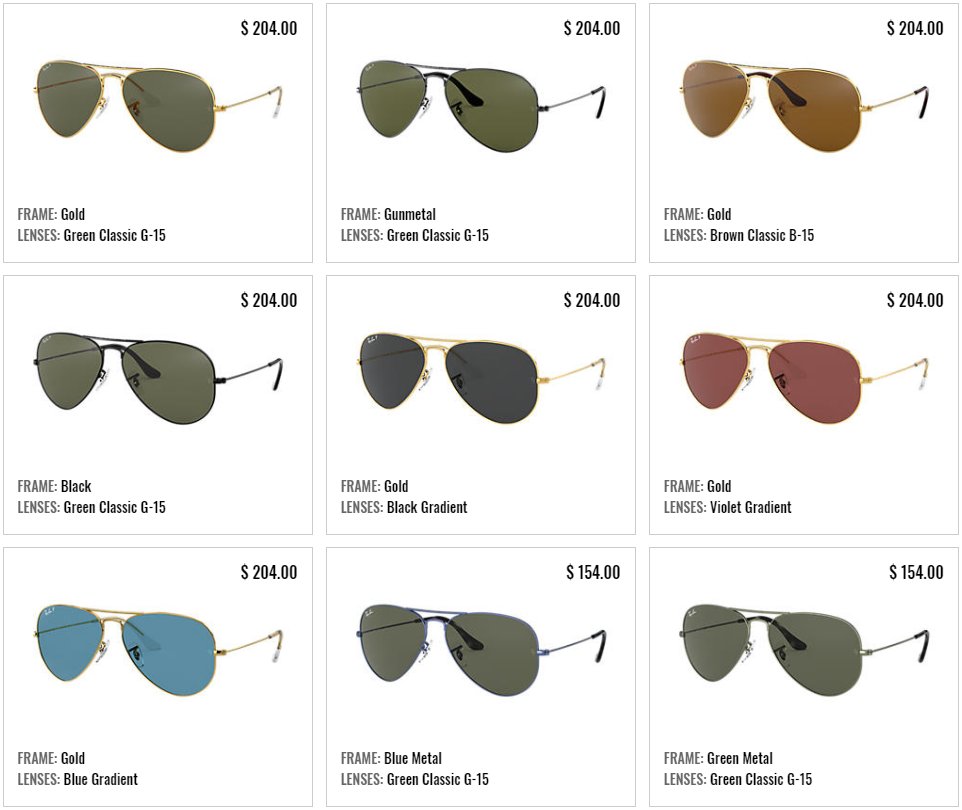Click the 'Brown Classic B-15' lenses label
This screenshot has height=810, width=962.
point(762,236)
